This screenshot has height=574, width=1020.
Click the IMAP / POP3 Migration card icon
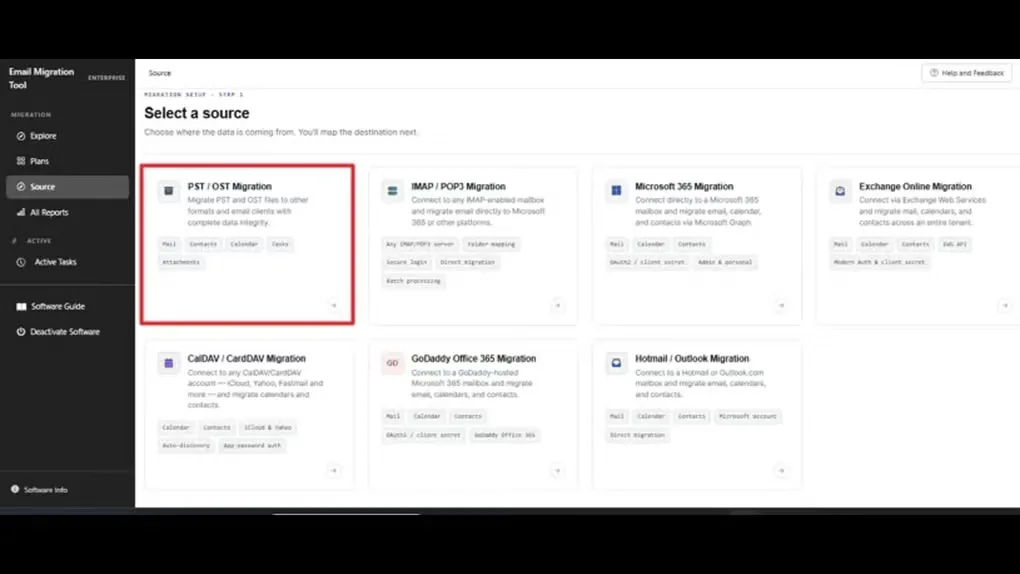pos(392,191)
